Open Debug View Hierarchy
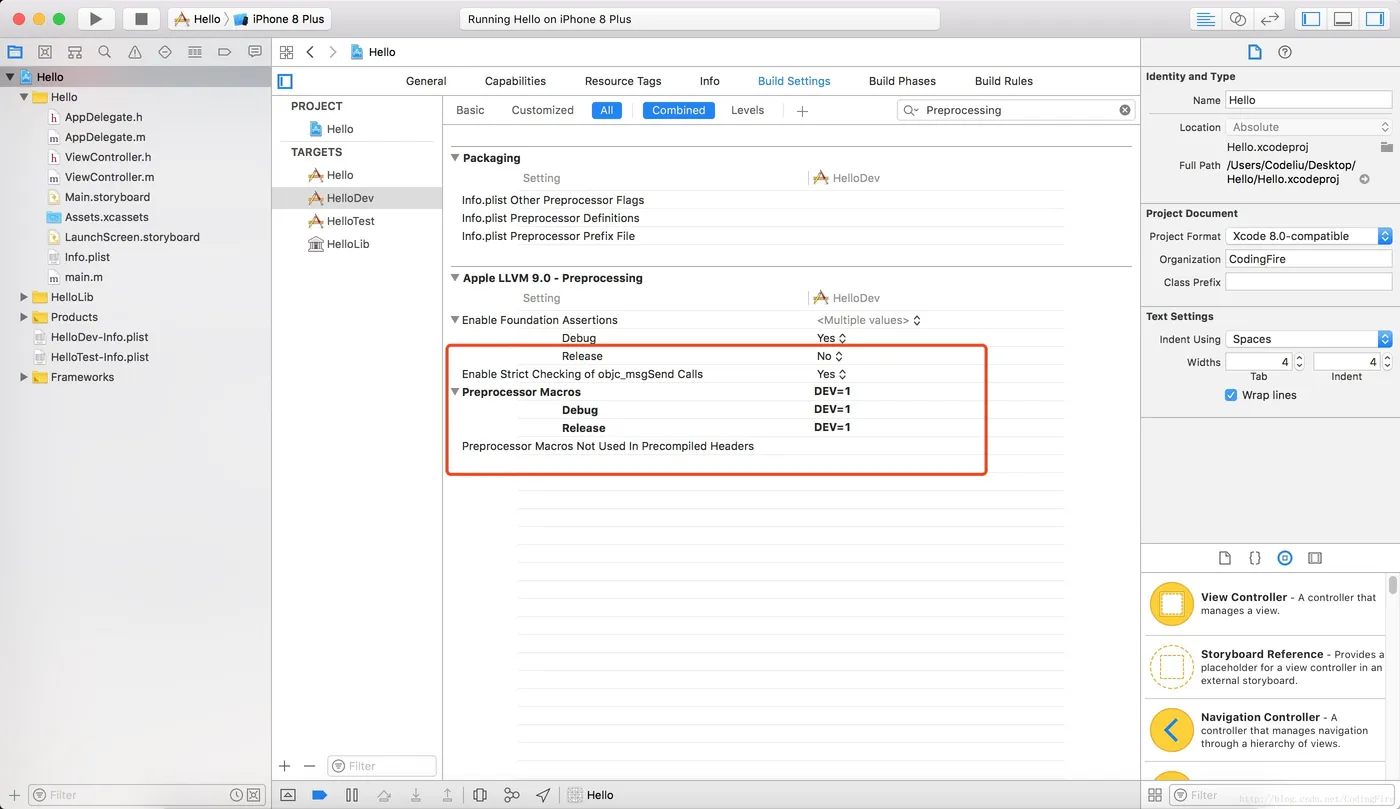 [480, 795]
